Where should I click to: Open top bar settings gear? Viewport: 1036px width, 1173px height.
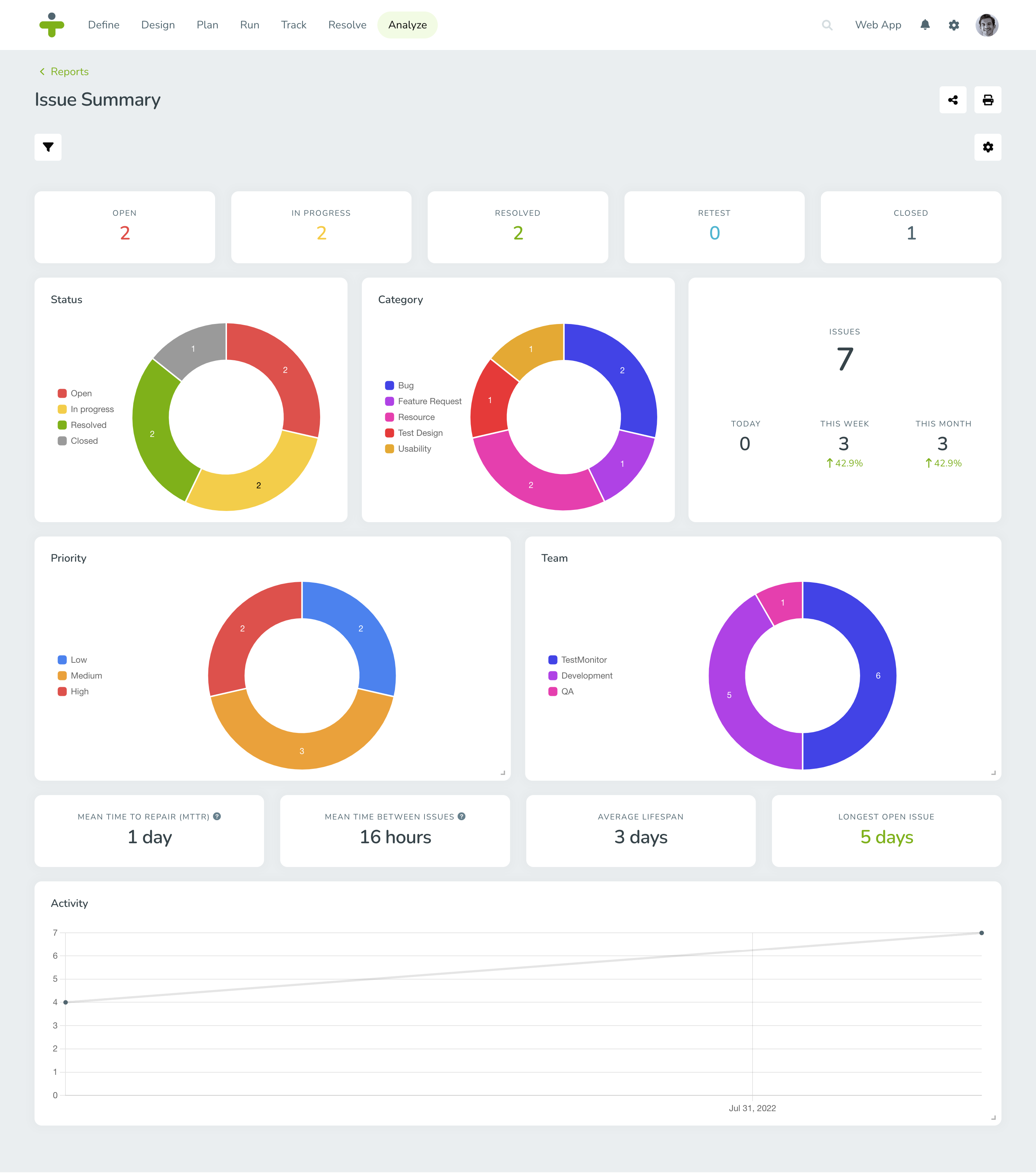pyautogui.click(x=954, y=25)
